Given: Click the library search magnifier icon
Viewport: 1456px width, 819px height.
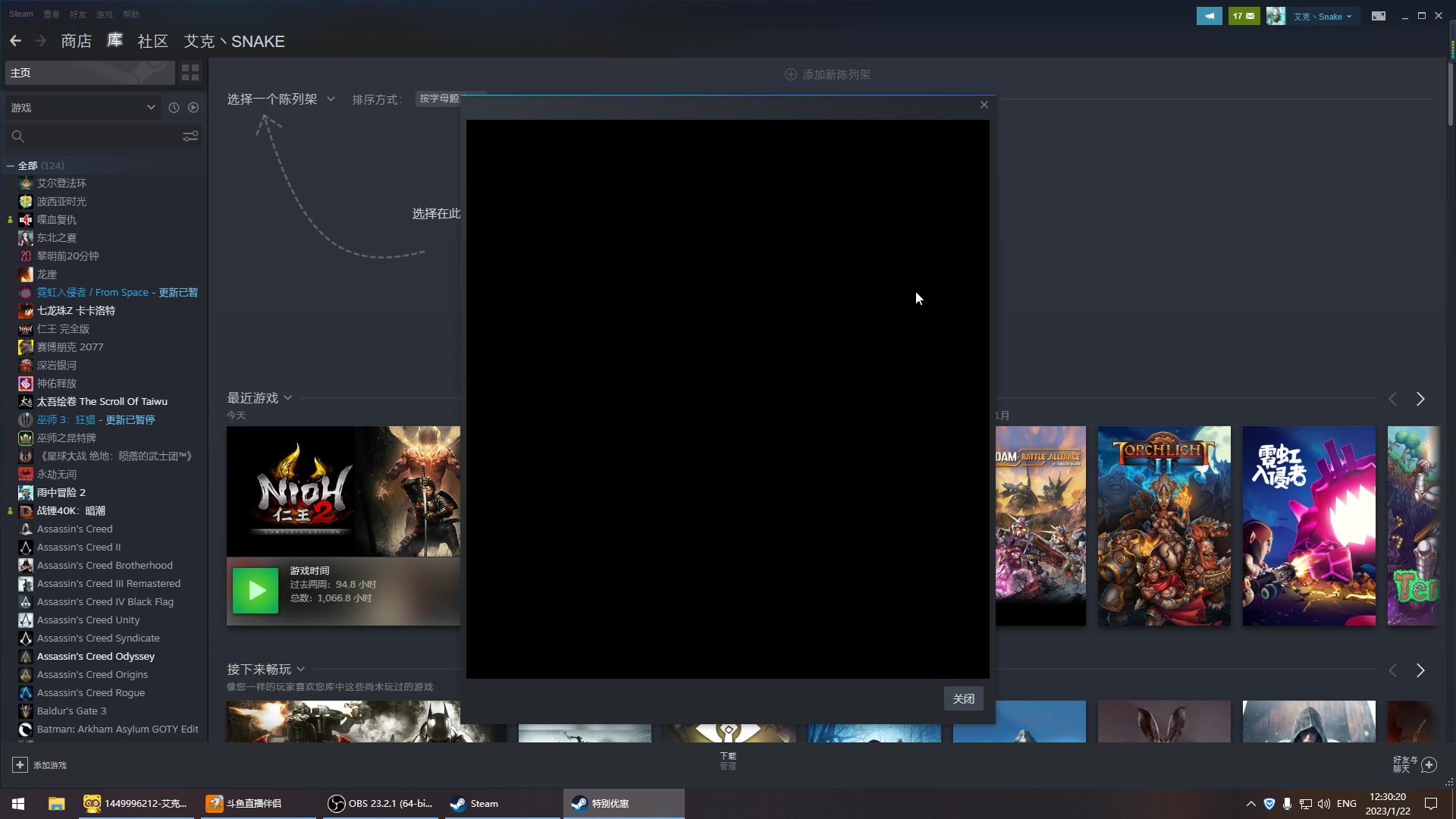Looking at the screenshot, I should point(18,136).
